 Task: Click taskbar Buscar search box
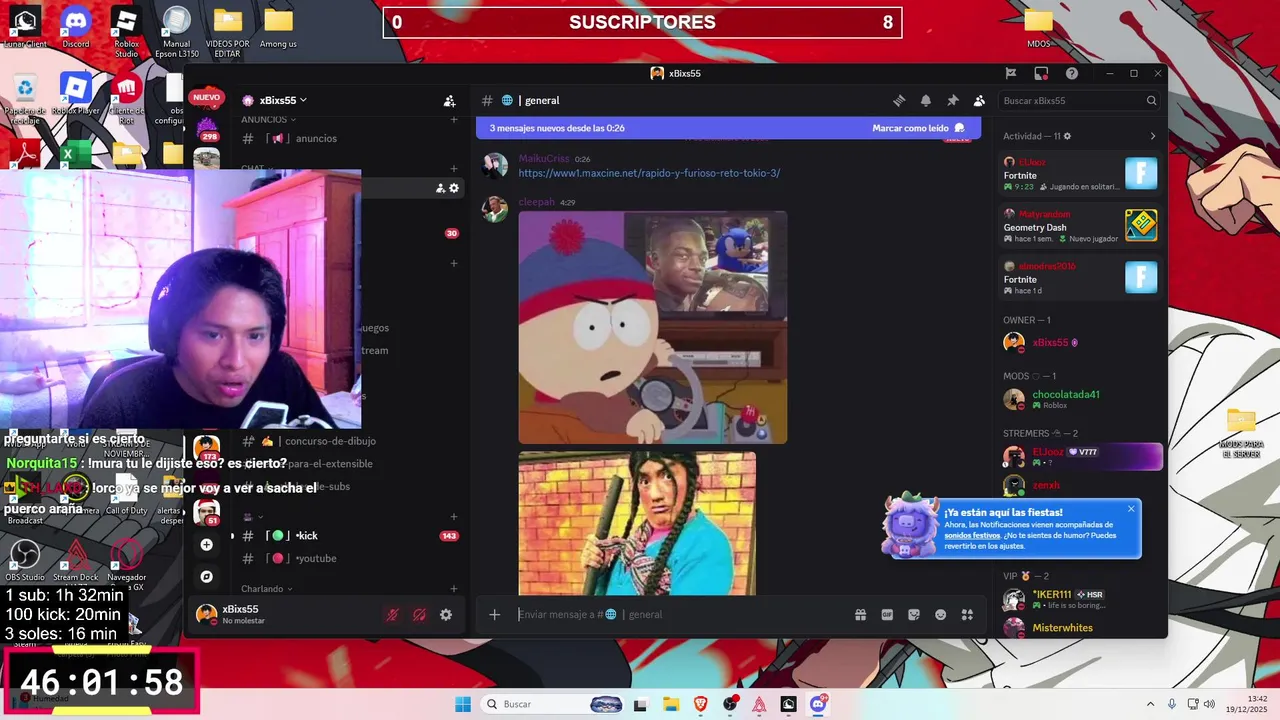click(554, 704)
